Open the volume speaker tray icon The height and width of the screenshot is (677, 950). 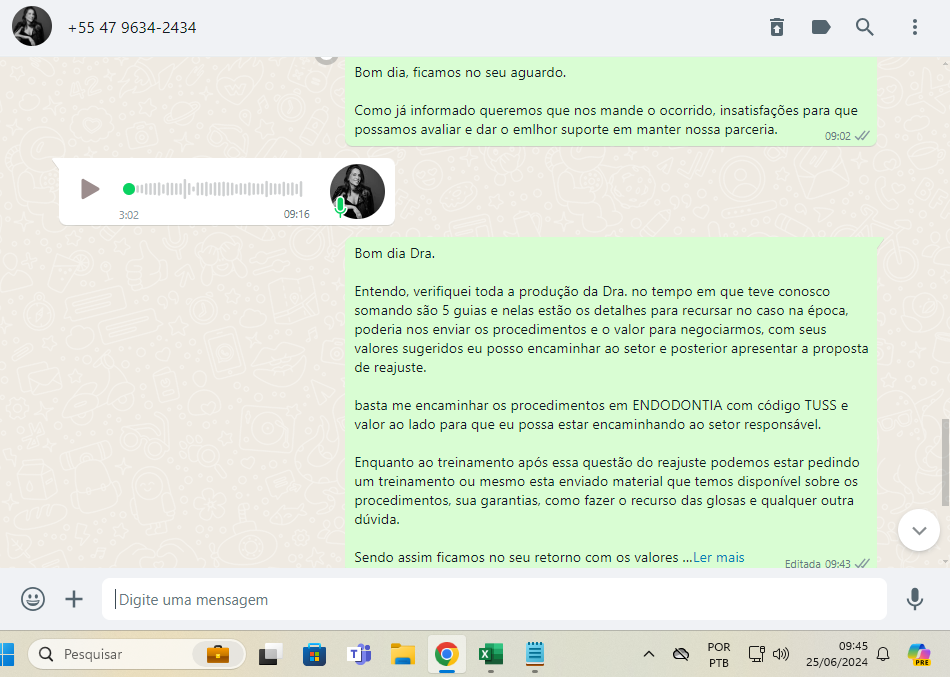(x=781, y=655)
